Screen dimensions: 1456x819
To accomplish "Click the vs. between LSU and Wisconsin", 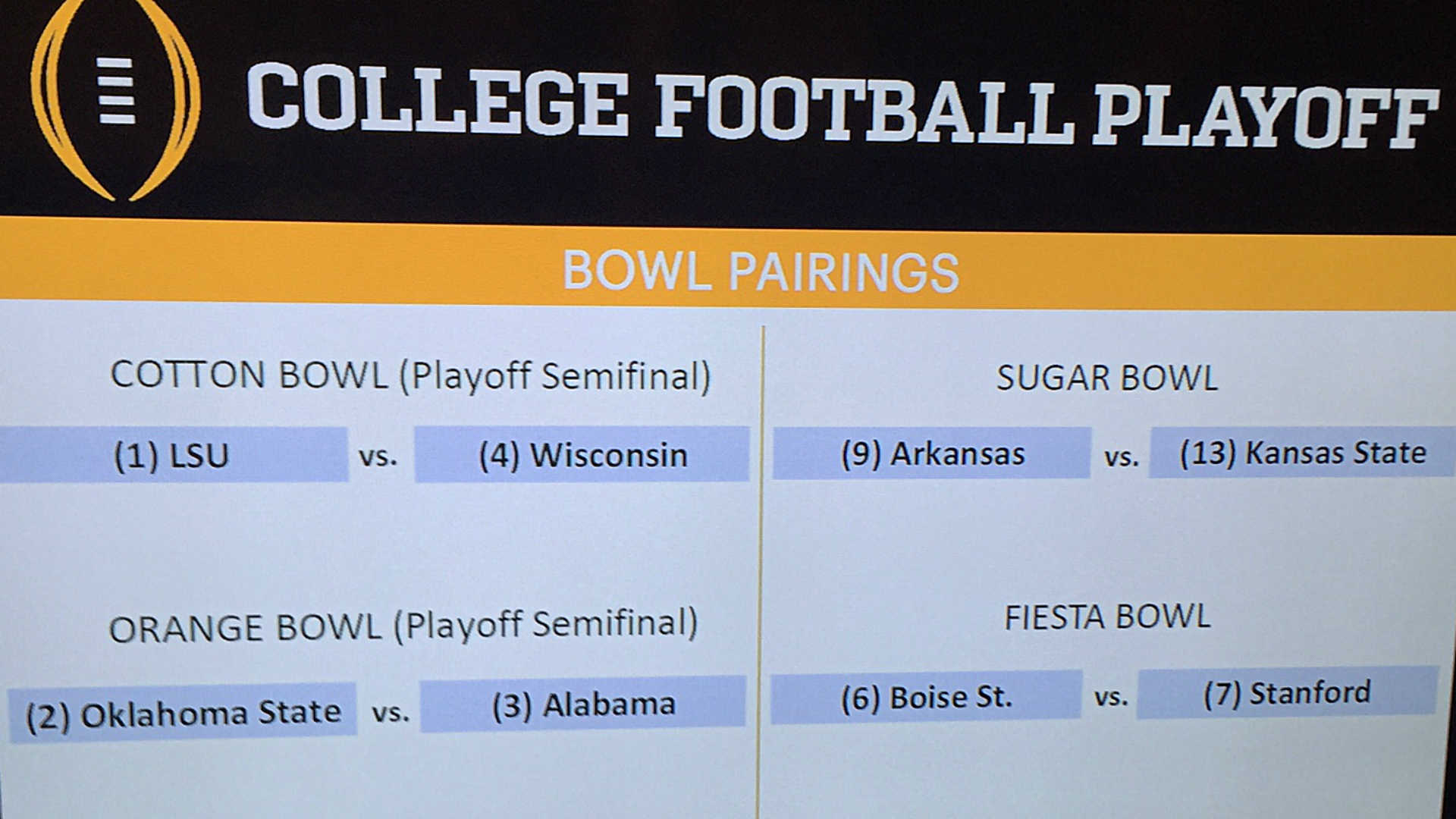I will 378,457.
